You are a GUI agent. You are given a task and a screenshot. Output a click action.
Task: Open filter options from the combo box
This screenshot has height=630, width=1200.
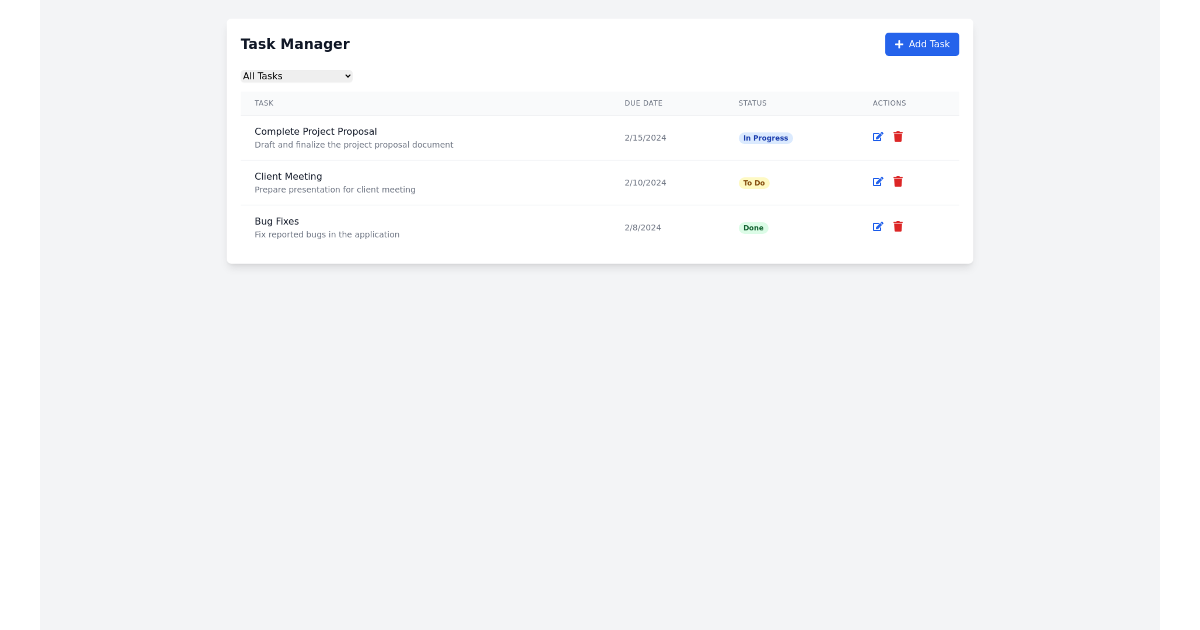[296, 76]
